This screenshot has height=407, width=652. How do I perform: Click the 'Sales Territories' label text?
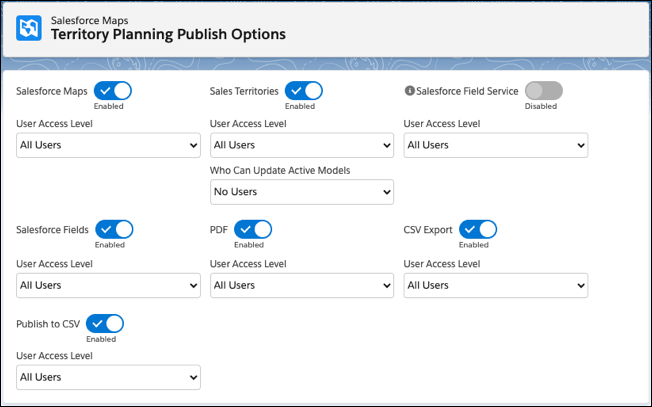pos(244,91)
